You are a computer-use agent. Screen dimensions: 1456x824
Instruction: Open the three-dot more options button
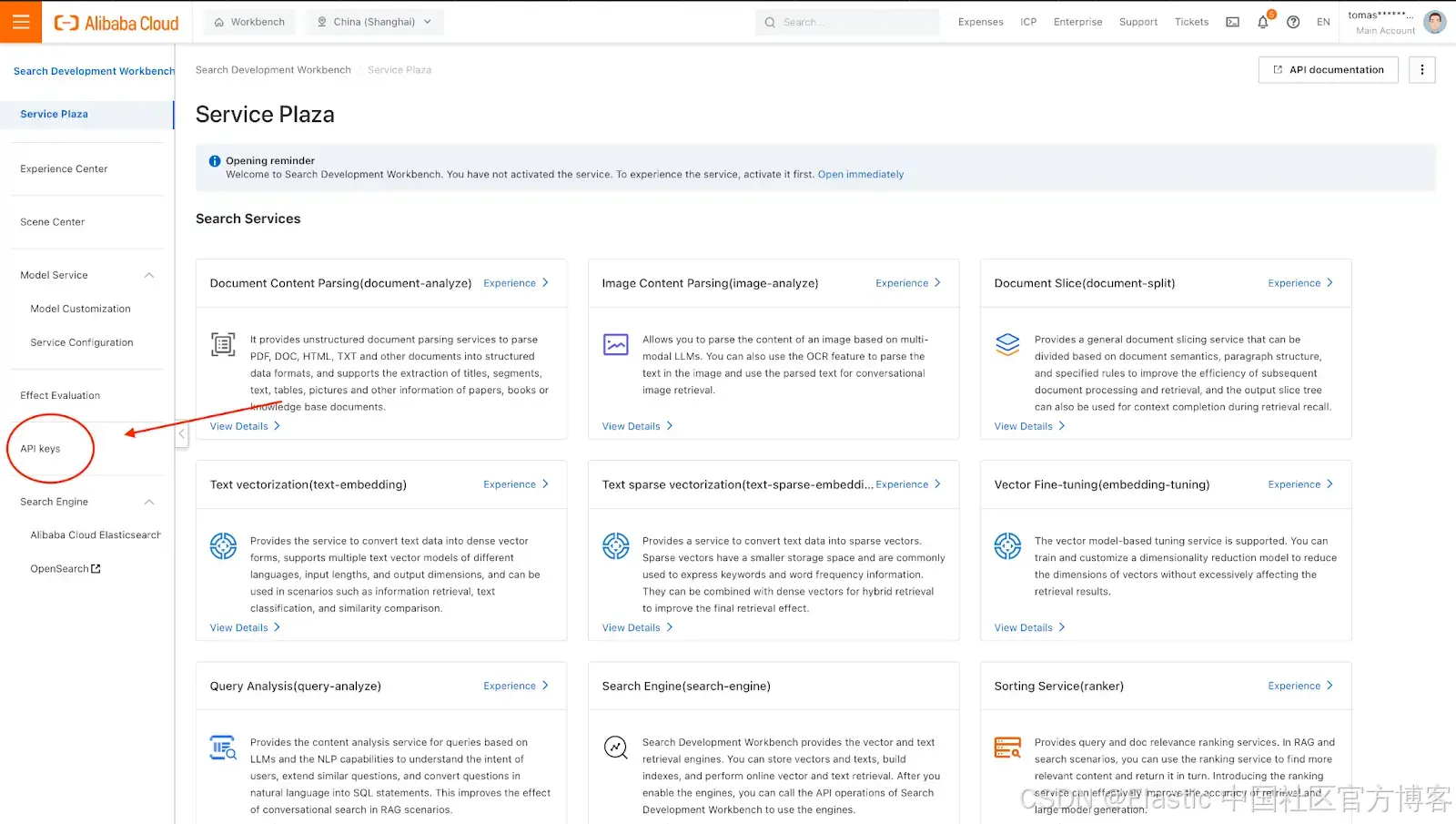pos(1421,70)
